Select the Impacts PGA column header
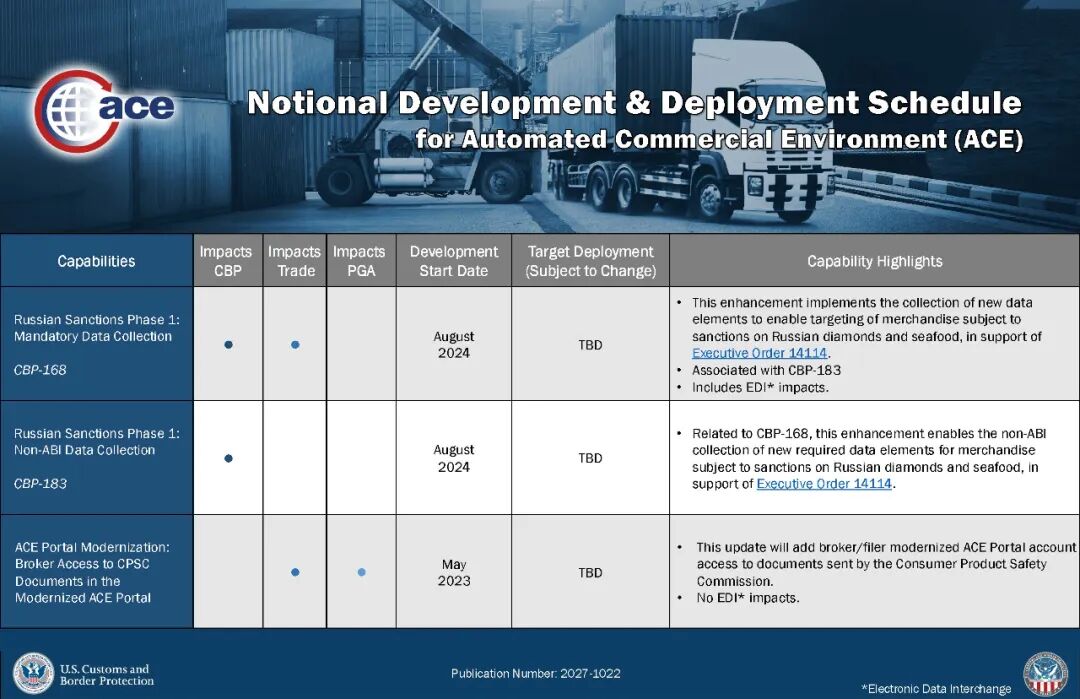The image size is (1080, 699). pyautogui.click(x=361, y=261)
